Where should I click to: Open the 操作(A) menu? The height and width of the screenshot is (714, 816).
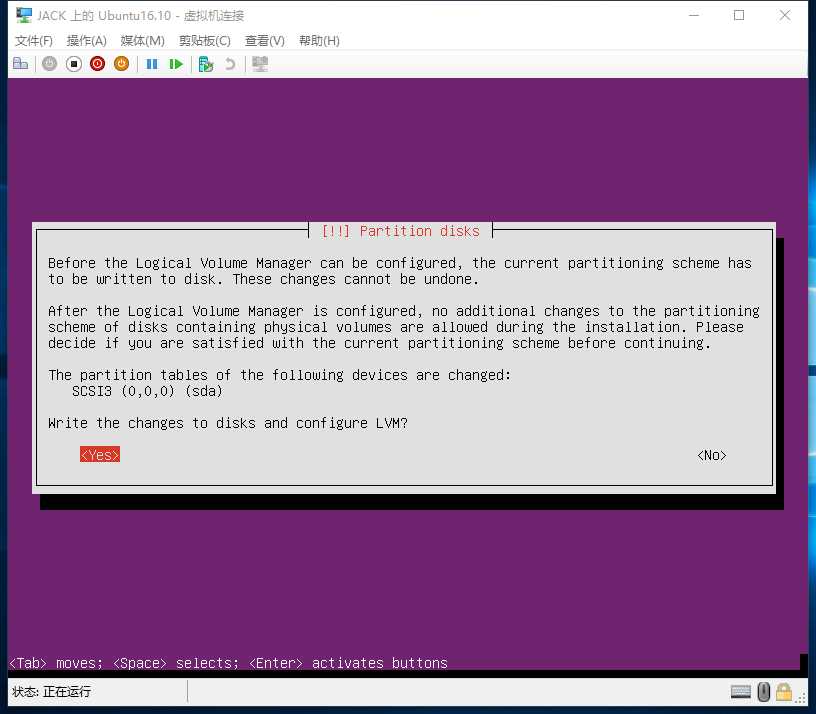tap(86, 41)
